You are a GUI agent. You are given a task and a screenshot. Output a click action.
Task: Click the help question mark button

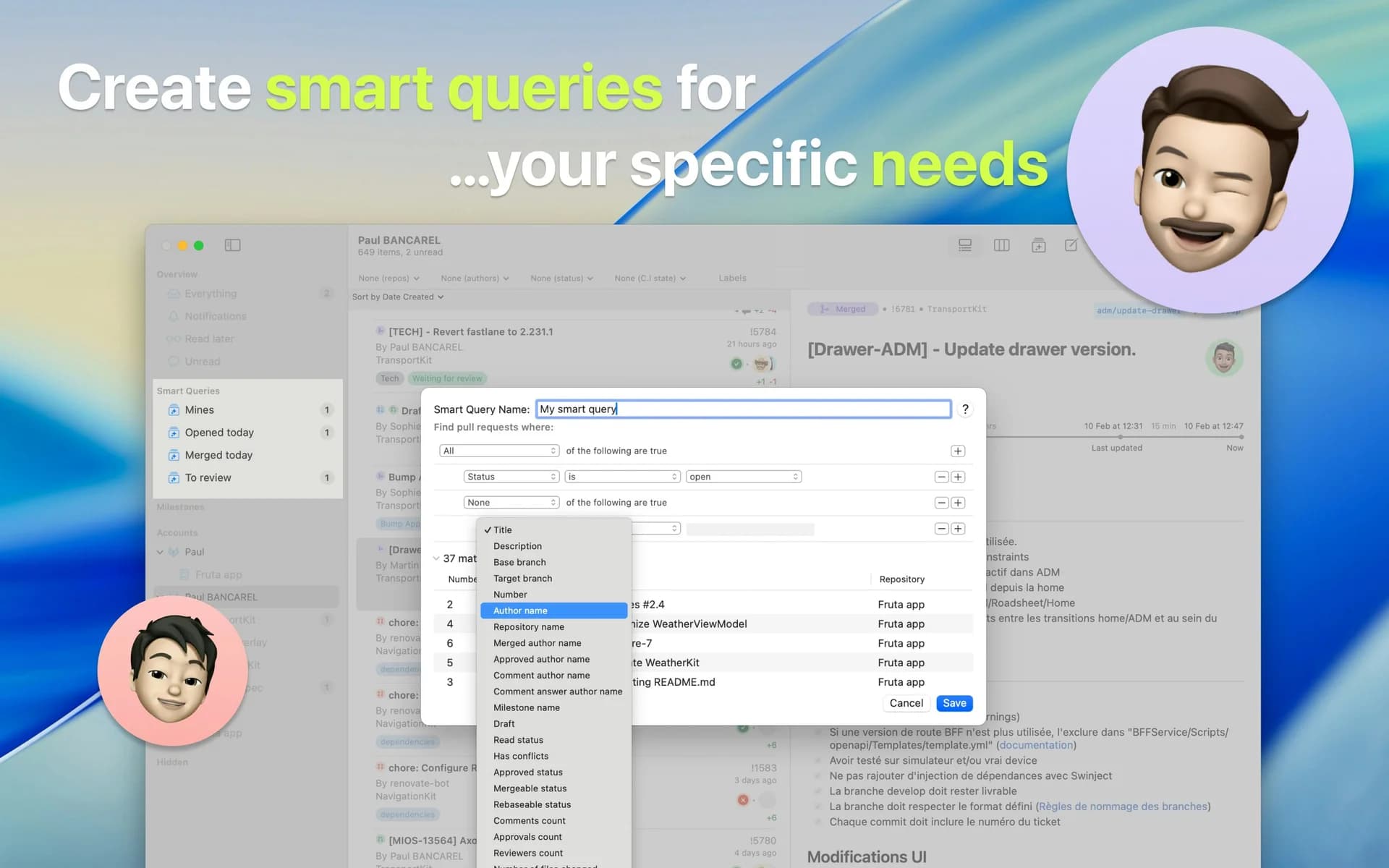[x=965, y=409]
